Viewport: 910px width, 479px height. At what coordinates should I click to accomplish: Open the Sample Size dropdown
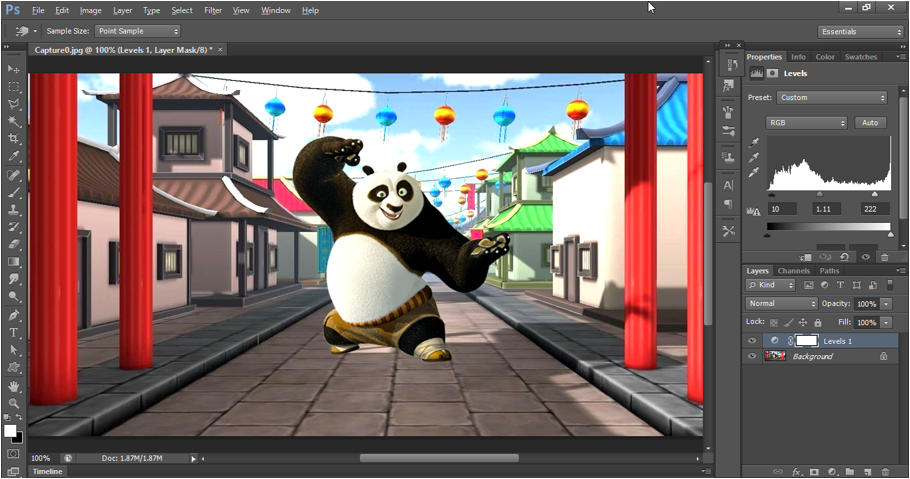[138, 31]
